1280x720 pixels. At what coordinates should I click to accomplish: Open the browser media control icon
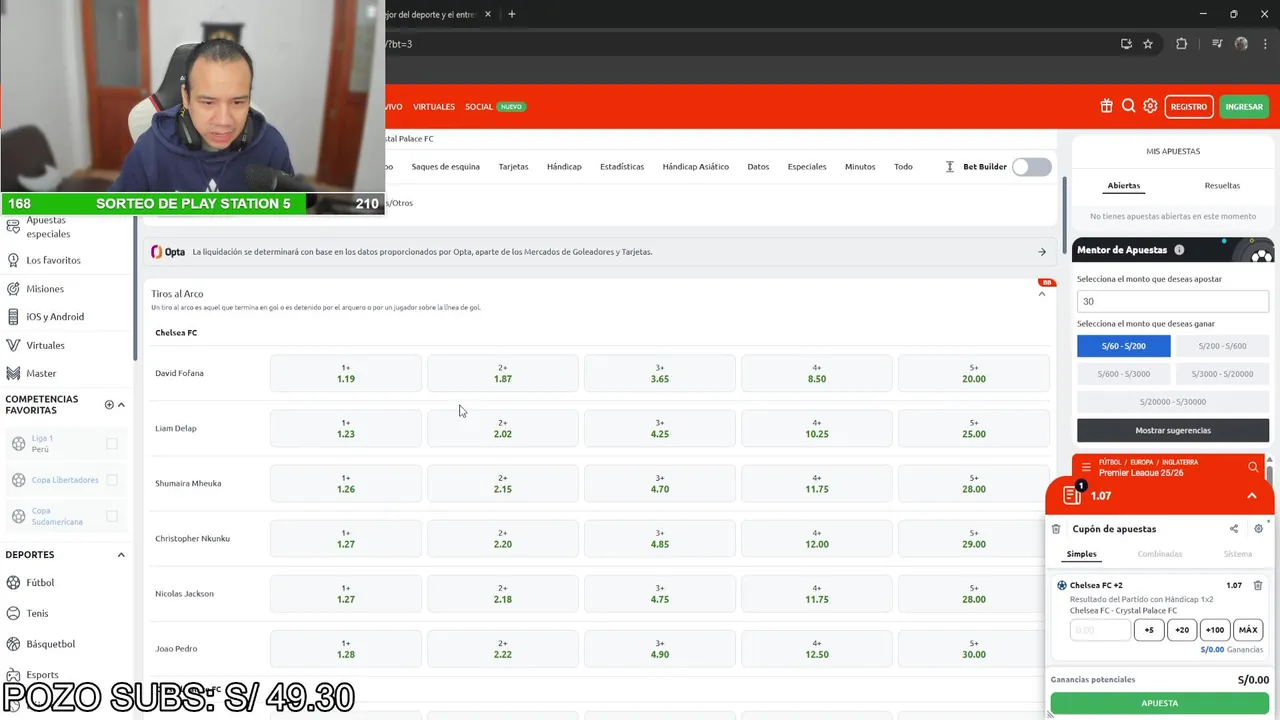coord(1217,44)
